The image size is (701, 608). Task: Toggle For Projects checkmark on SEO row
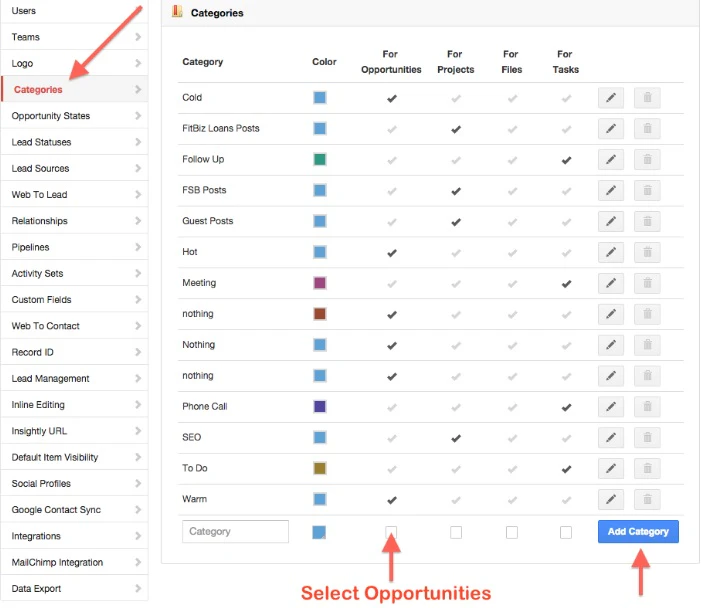tap(456, 439)
